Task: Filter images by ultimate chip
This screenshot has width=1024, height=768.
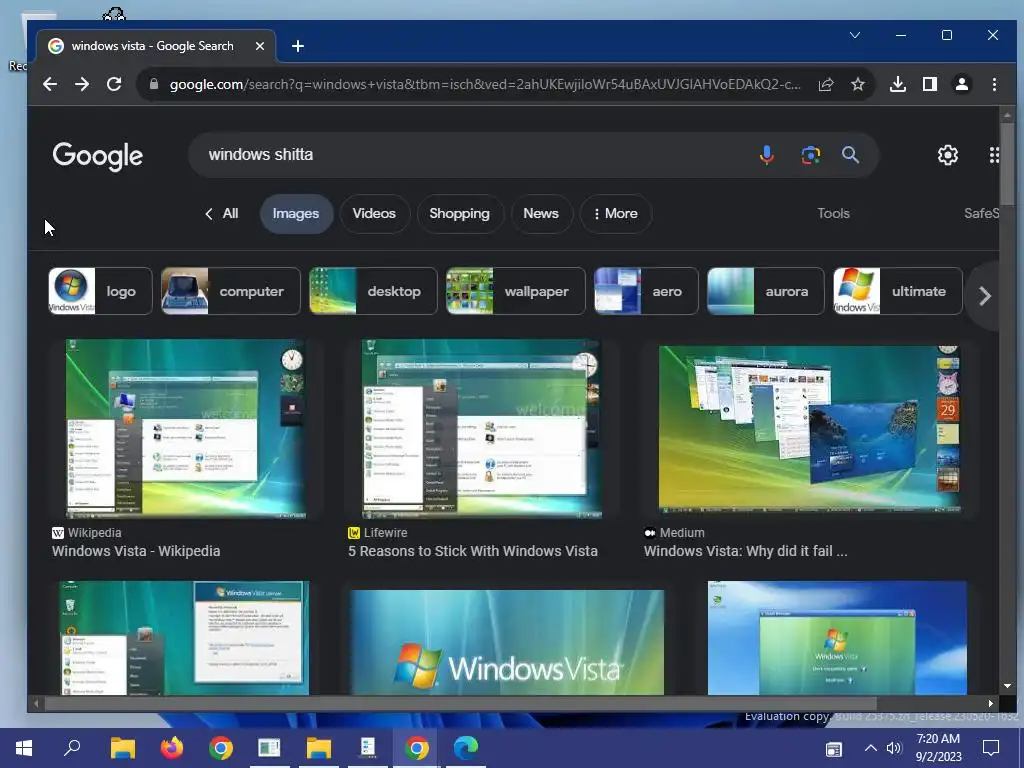Action: 897,291
